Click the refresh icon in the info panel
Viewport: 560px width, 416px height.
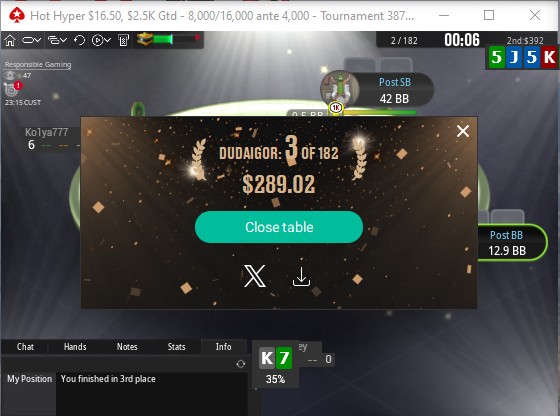click(x=241, y=364)
